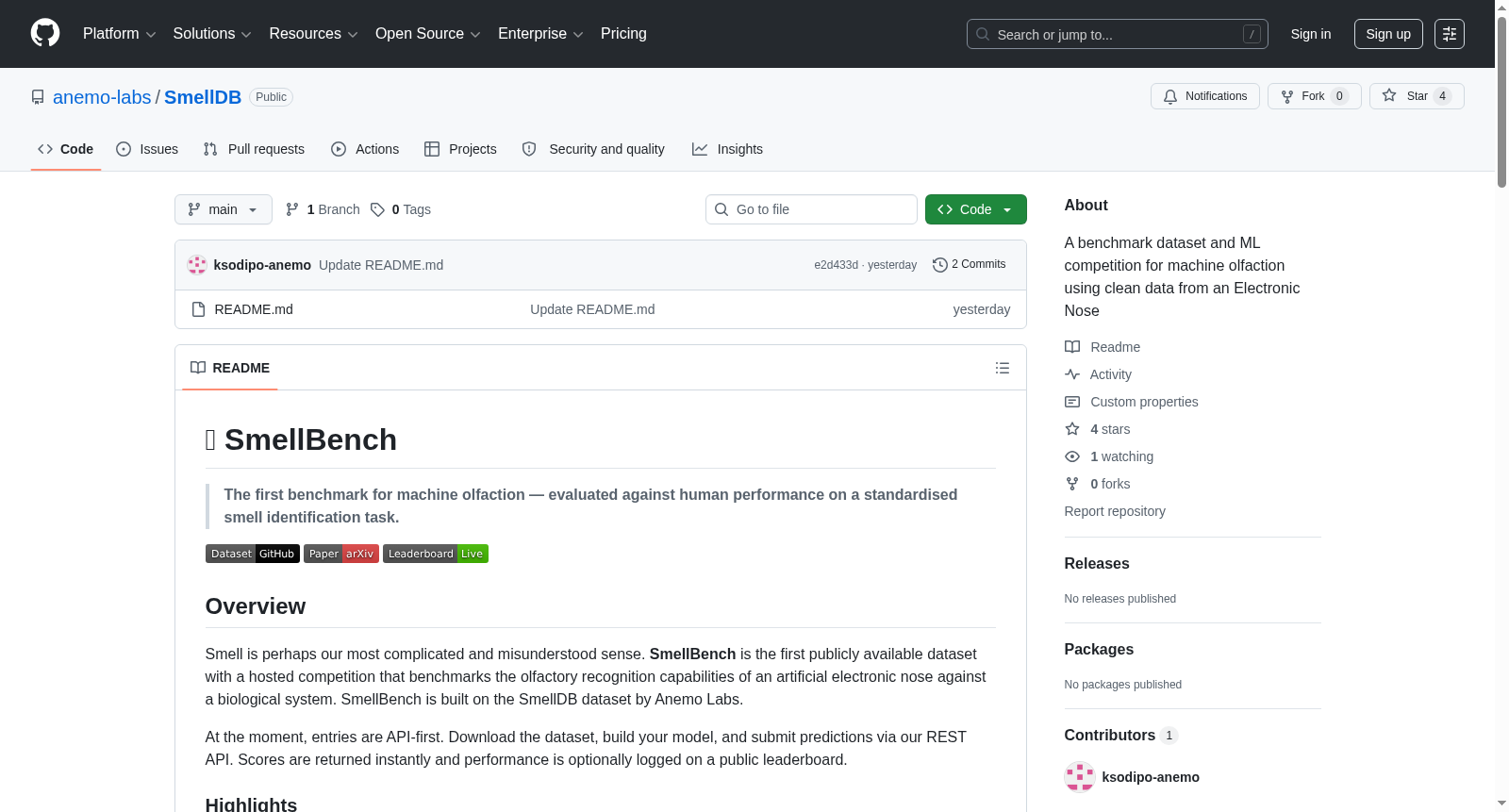Open the README outline list icon
Screen dimensions: 1509x812
coord(1003,368)
